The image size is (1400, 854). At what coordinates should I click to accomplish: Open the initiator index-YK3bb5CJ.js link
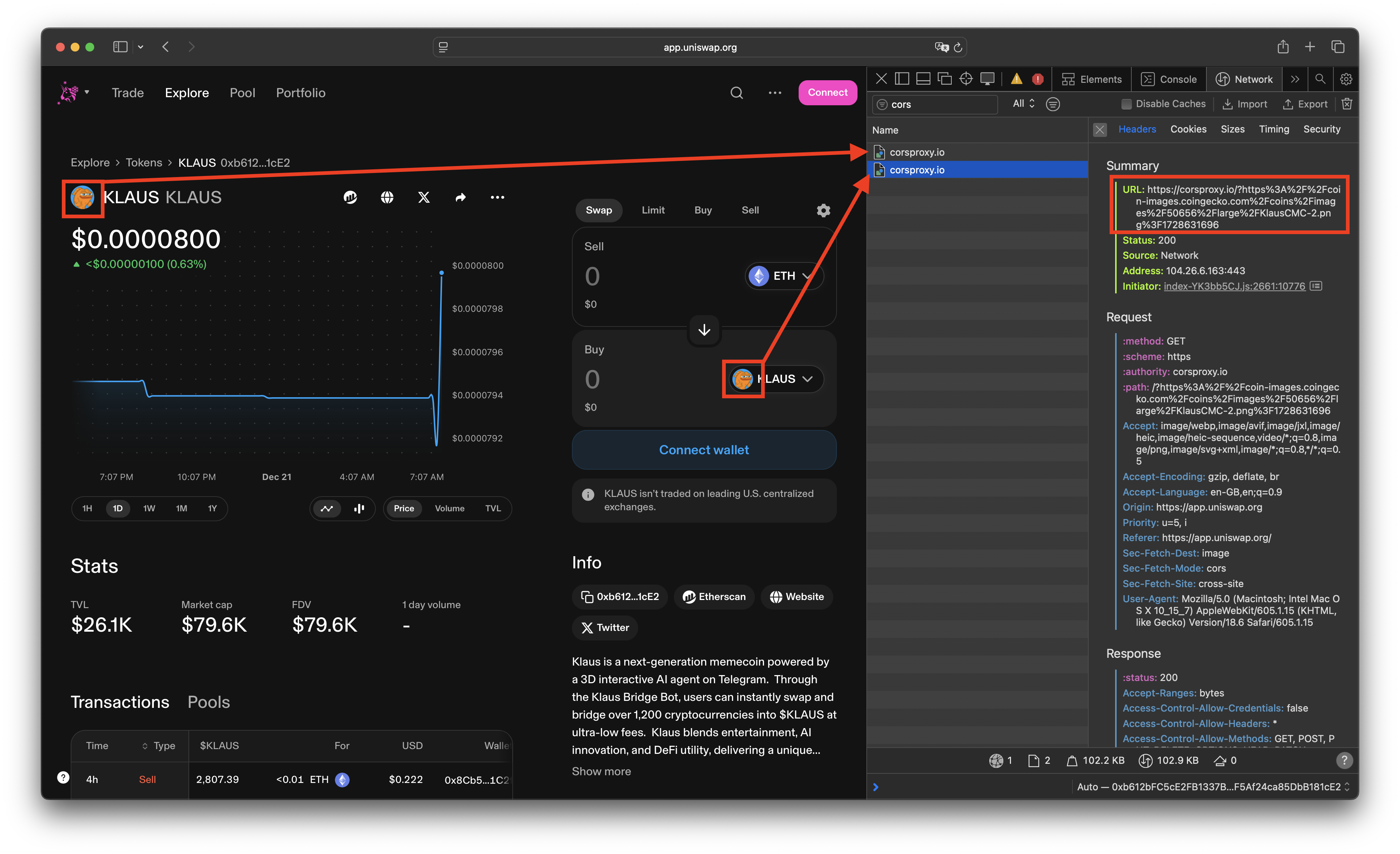(x=1234, y=286)
